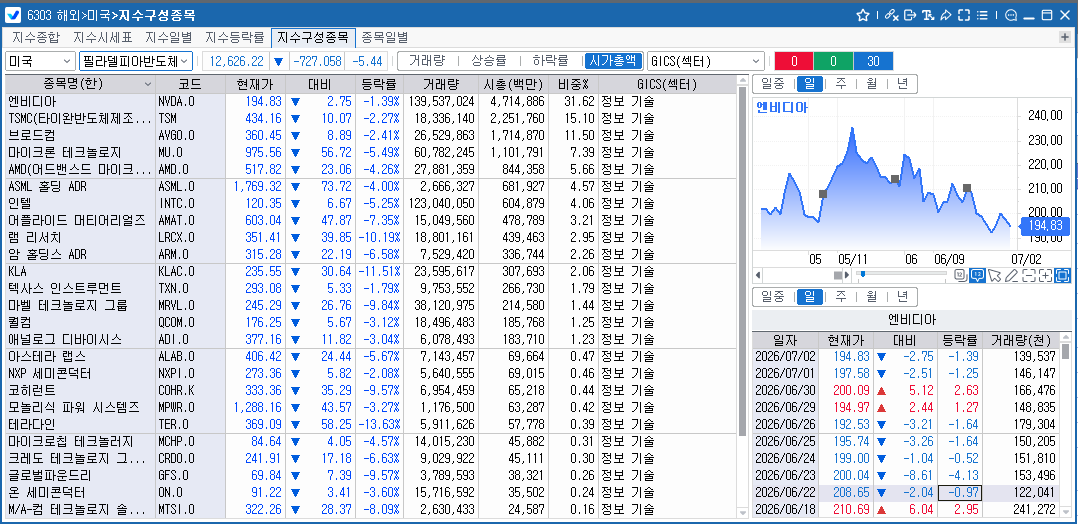Click the blue down arrow beside index value
This screenshot has width=1078, height=524.
tap(278, 61)
